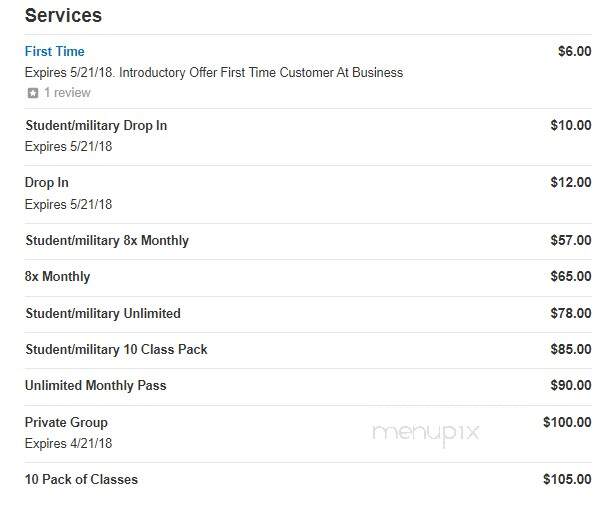
Task: Click the $57.00 price
Action: [571, 240]
